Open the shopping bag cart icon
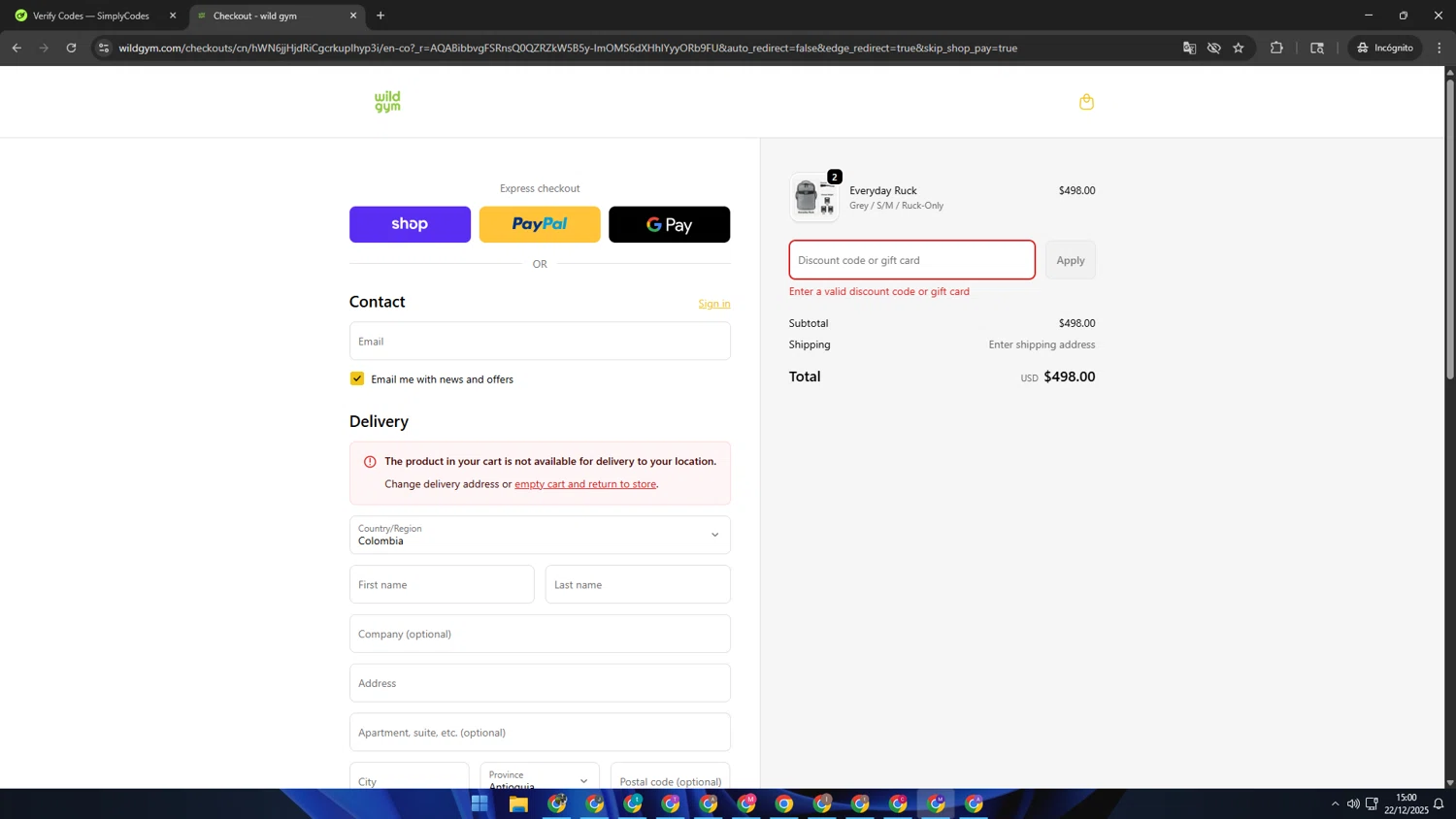 [x=1086, y=102]
